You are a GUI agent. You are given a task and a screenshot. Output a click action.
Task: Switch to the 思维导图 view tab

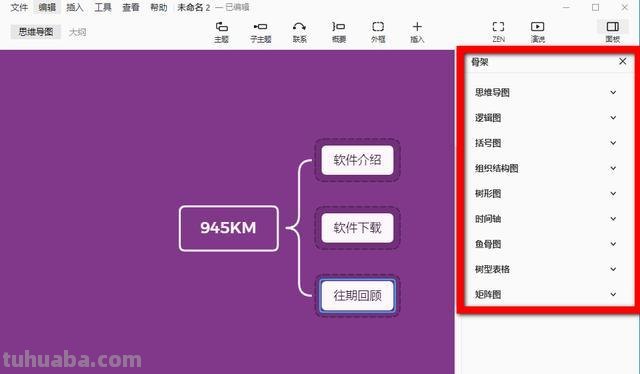(36, 32)
